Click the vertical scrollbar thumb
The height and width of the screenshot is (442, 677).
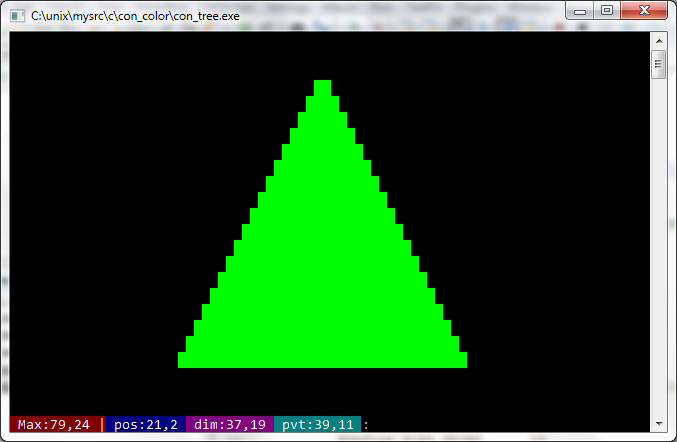(658, 64)
